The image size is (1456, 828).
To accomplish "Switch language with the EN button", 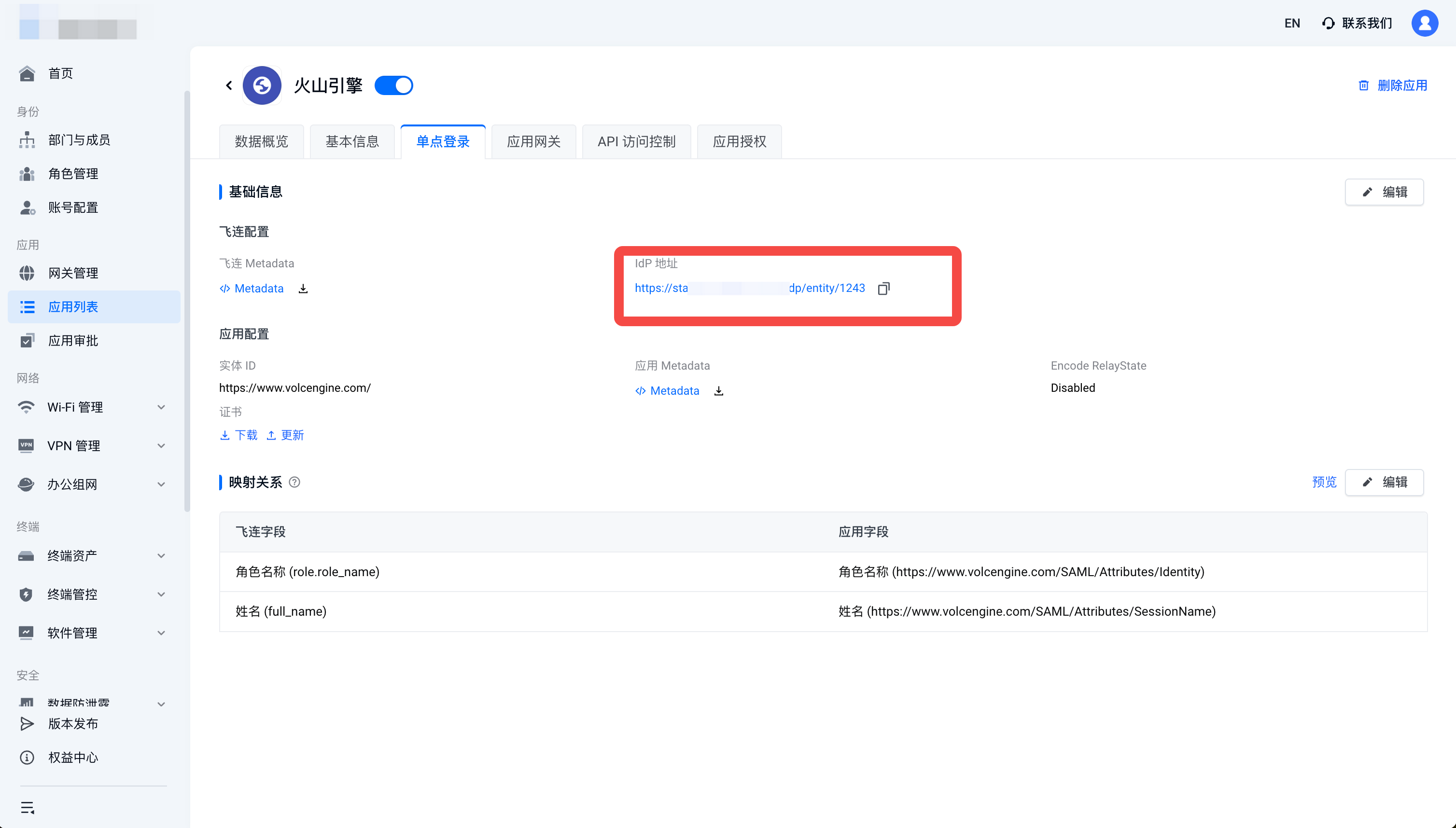I will tap(1292, 23).
